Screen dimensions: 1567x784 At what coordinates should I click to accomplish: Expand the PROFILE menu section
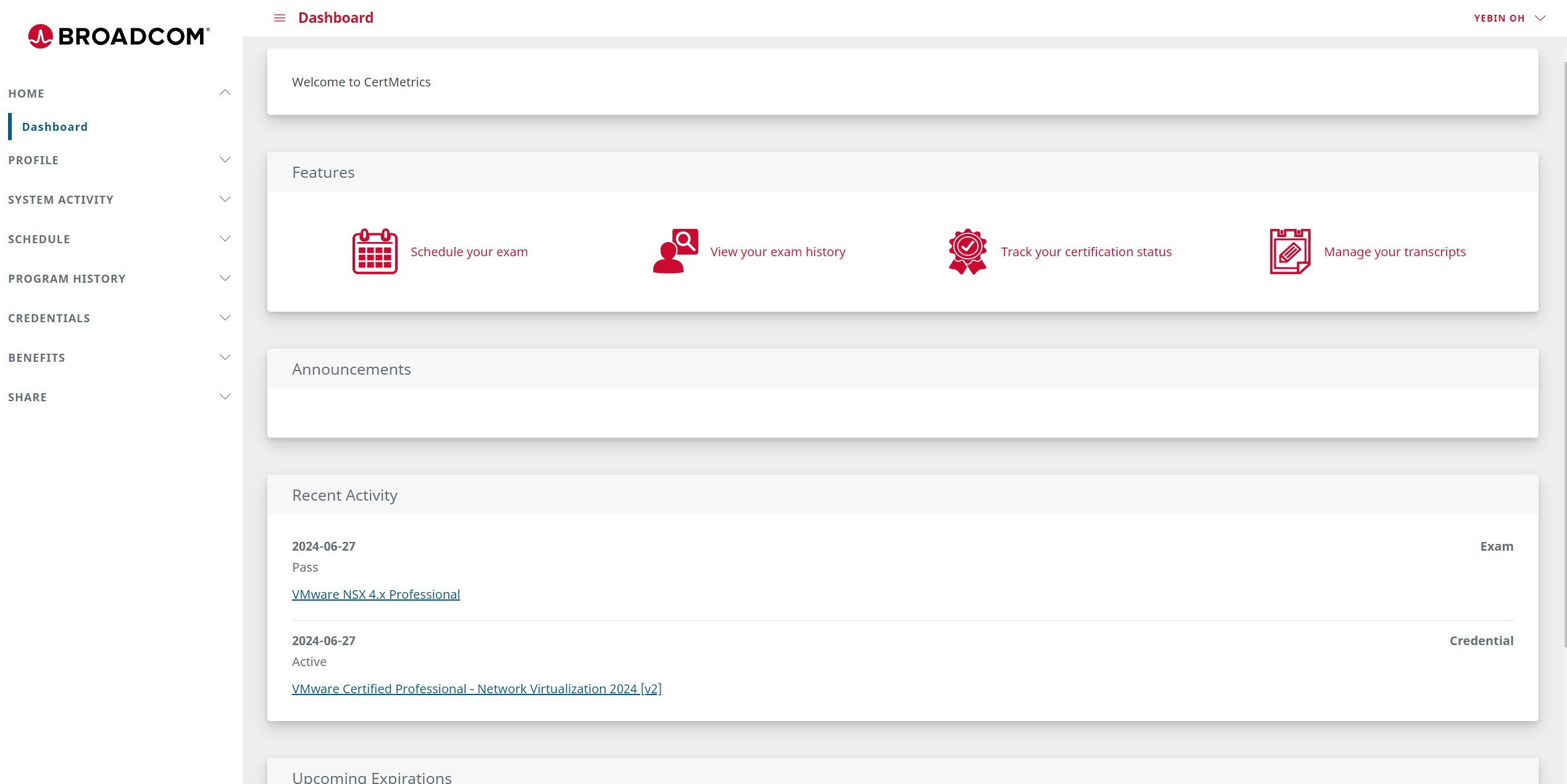[x=225, y=160]
